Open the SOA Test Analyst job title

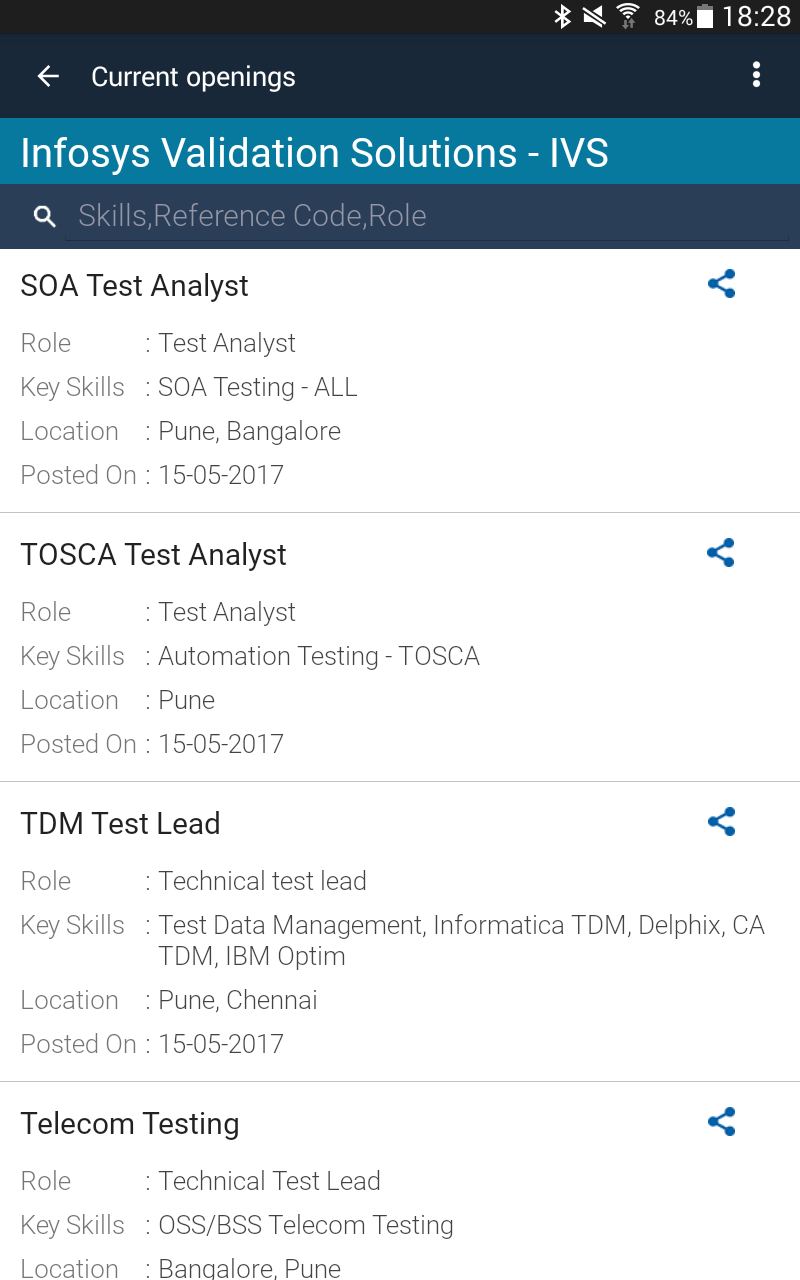pos(135,286)
